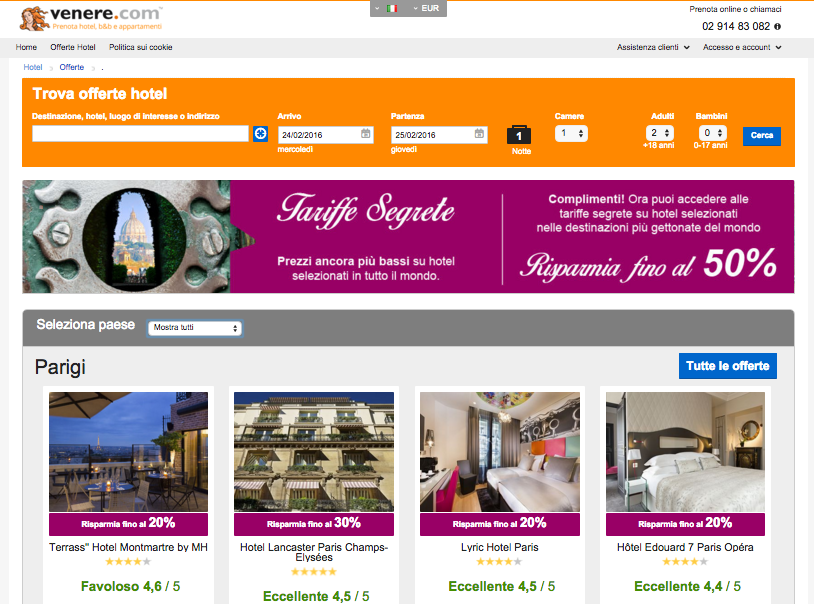814x604 pixels.
Task: Click the current location target icon
Action: pos(261,133)
